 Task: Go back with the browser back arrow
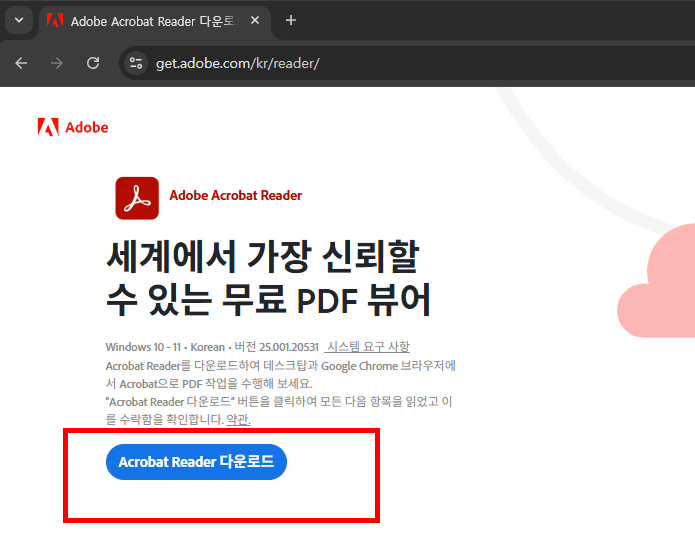pos(21,63)
